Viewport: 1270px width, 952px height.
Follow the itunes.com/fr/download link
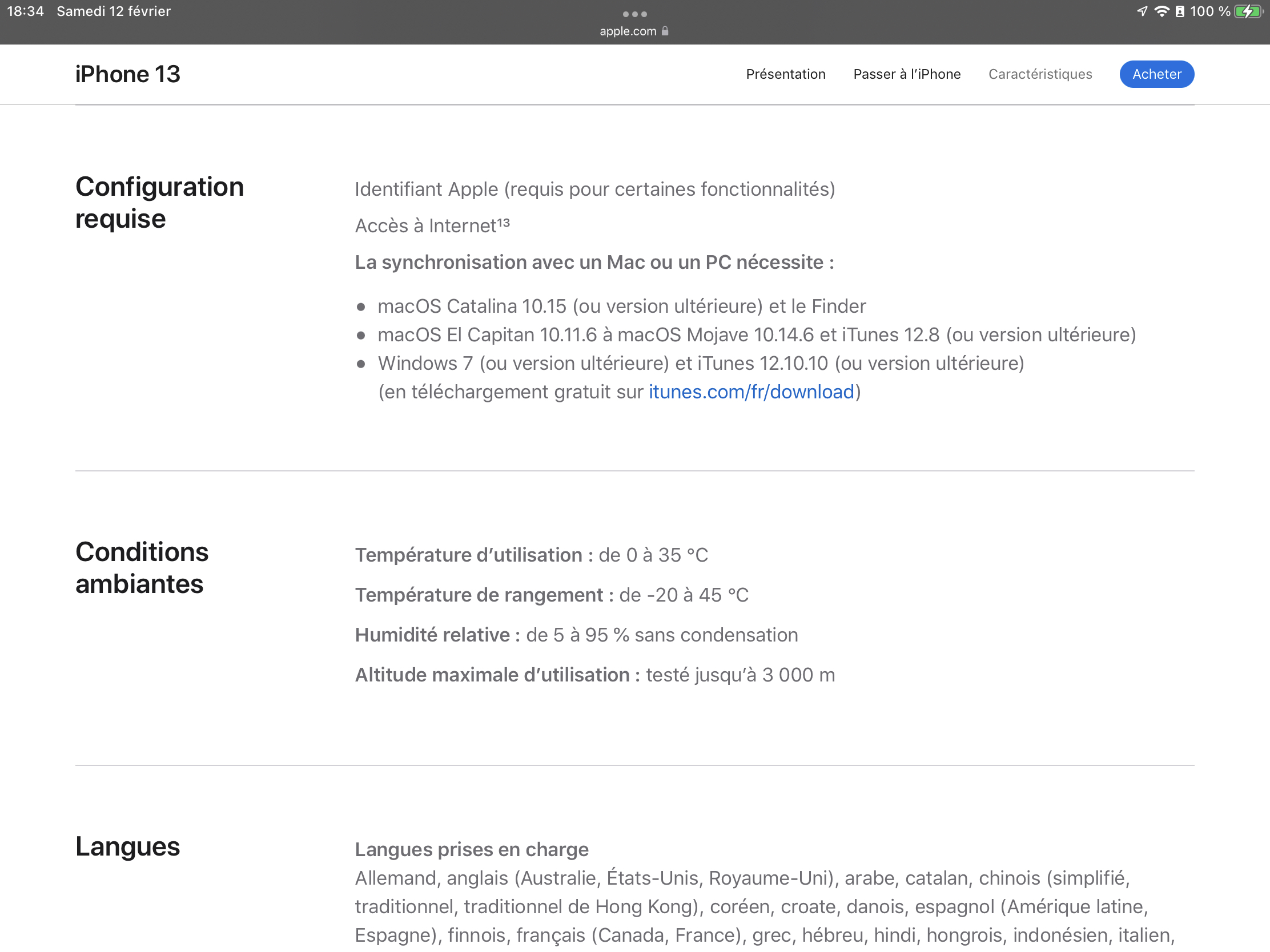pos(751,392)
